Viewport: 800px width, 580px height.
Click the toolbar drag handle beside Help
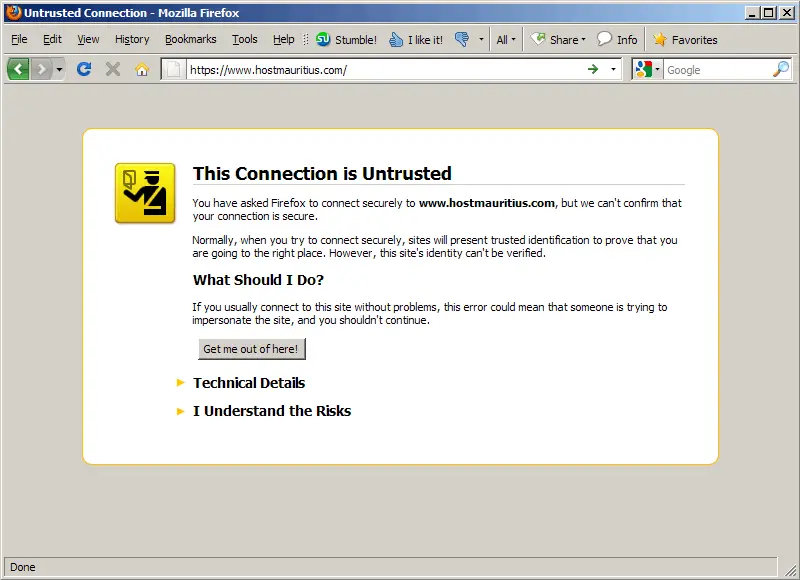click(306, 39)
